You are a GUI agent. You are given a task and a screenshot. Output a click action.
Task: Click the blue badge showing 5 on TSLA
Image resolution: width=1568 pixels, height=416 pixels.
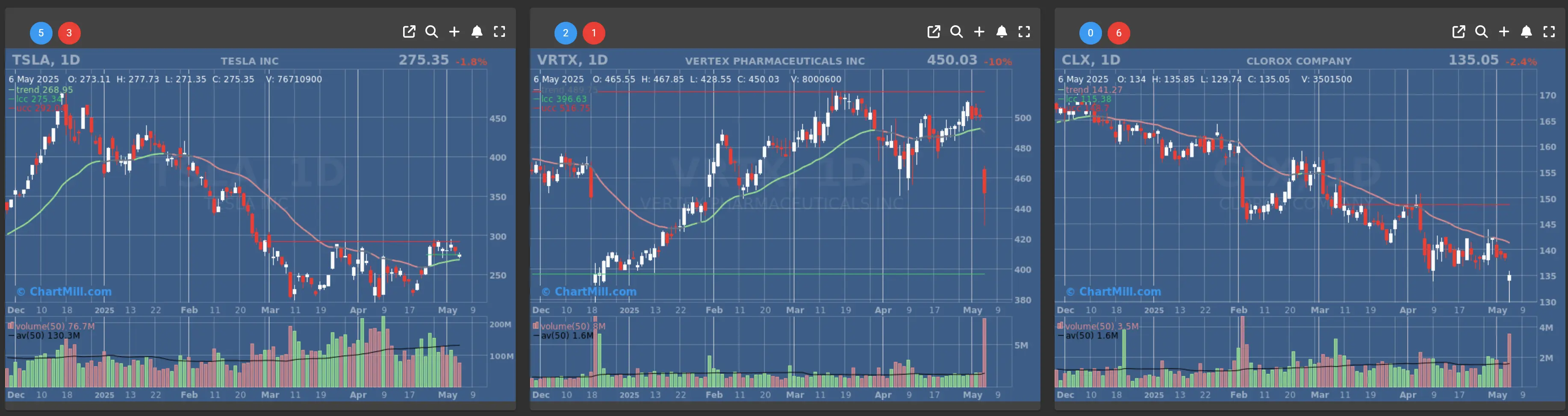41,33
